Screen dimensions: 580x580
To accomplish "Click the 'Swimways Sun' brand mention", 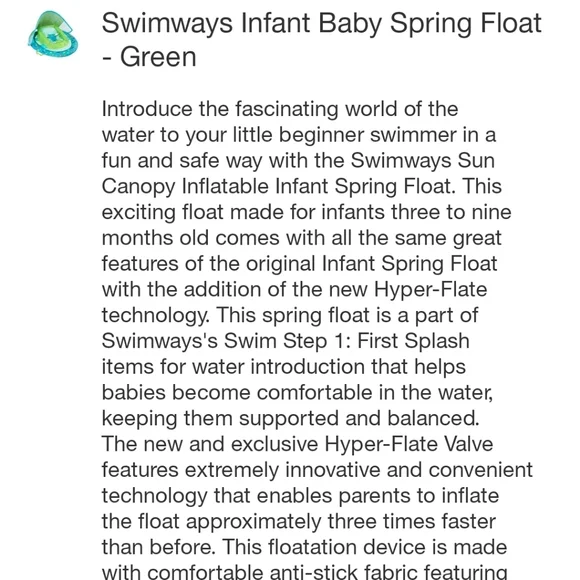I will pyautogui.click(x=422, y=161).
